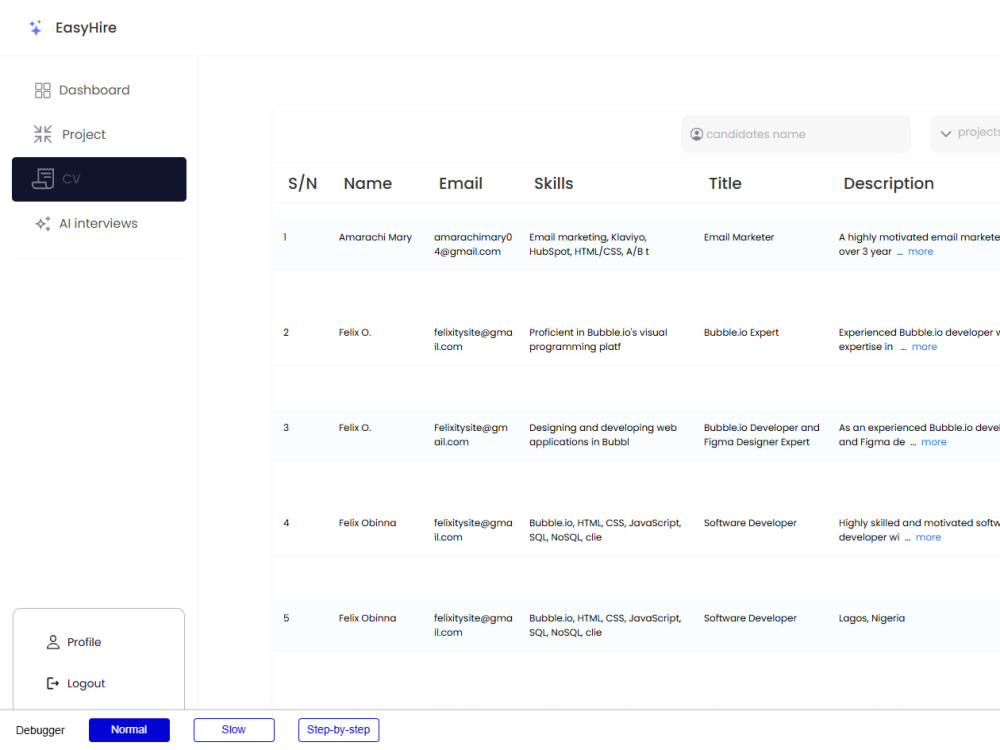Expand the projects dropdown chevron
Screen dimensions: 1000x750
point(946,134)
